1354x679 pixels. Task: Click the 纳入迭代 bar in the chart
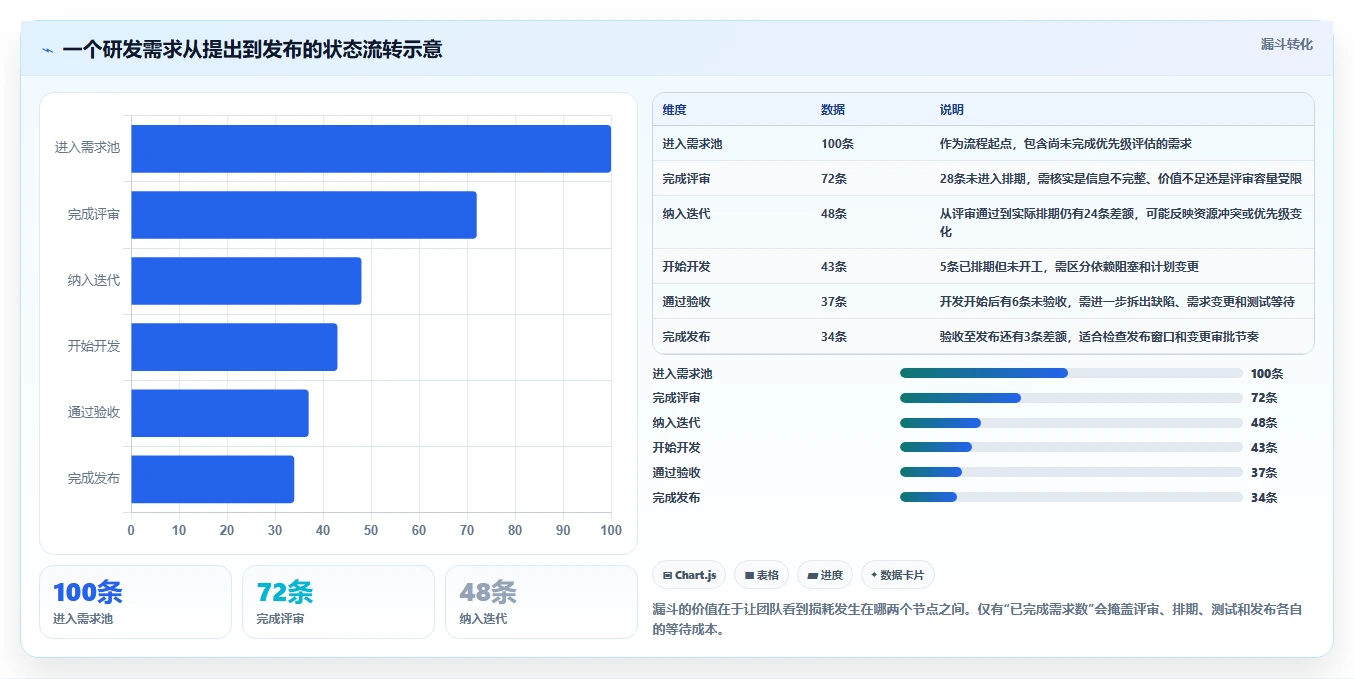(246, 280)
